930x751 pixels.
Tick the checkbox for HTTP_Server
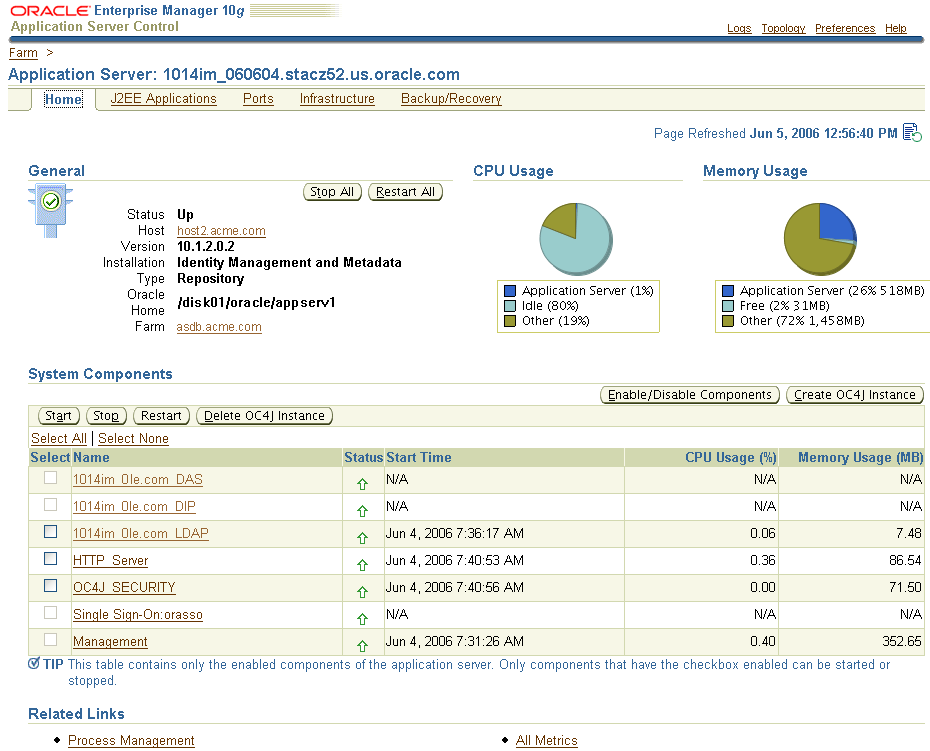coord(50,559)
